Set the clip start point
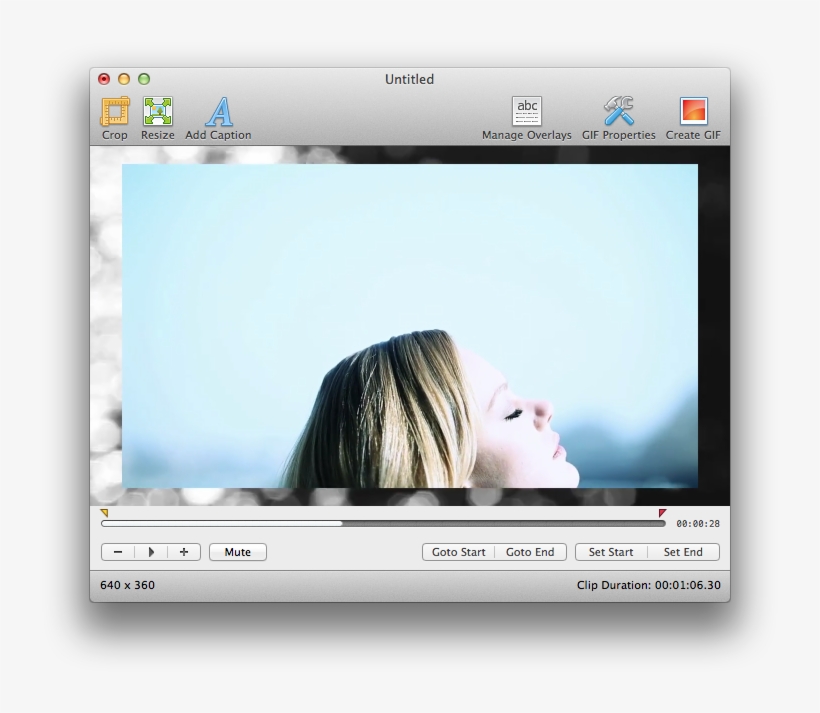 (611, 551)
